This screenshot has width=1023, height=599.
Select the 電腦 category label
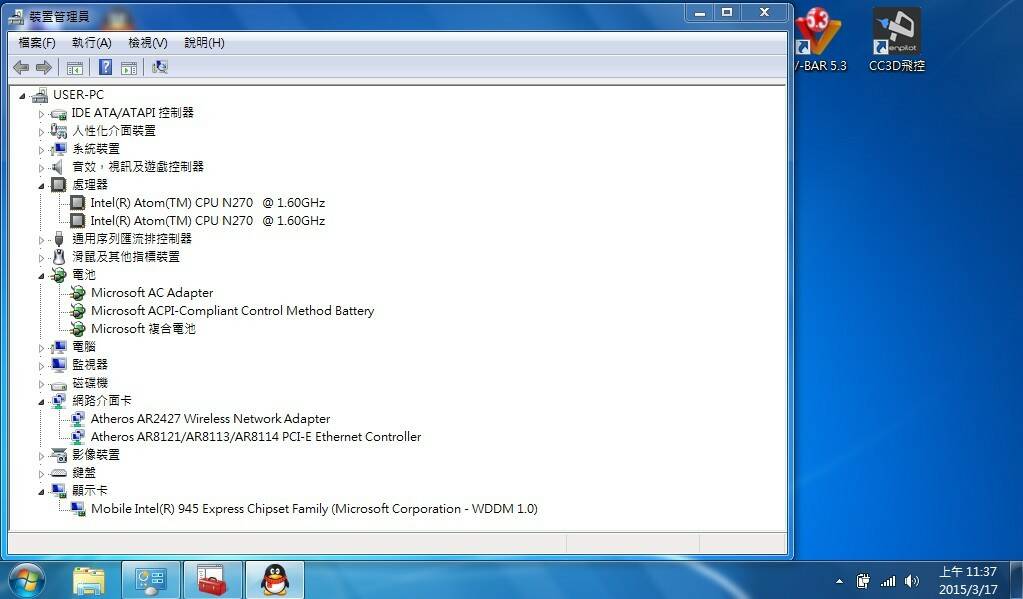(84, 346)
